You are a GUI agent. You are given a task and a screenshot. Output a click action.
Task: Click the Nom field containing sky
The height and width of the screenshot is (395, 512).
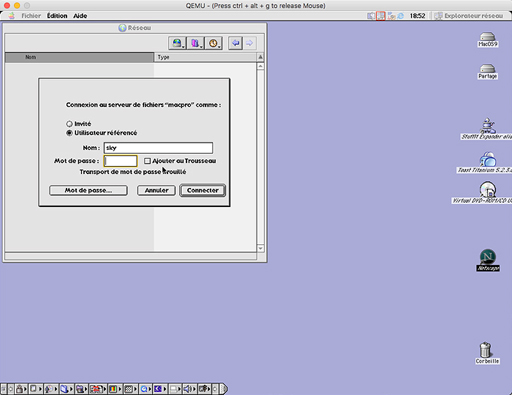pos(158,148)
